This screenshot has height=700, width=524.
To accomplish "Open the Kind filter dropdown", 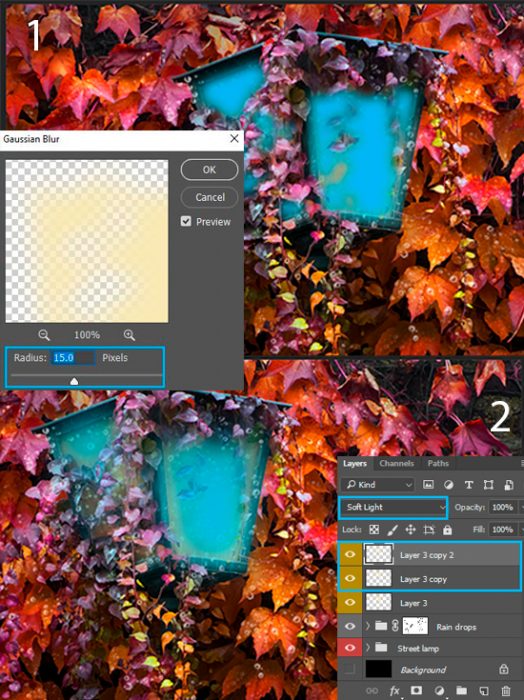I will pyautogui.click(x=379, y=485).
